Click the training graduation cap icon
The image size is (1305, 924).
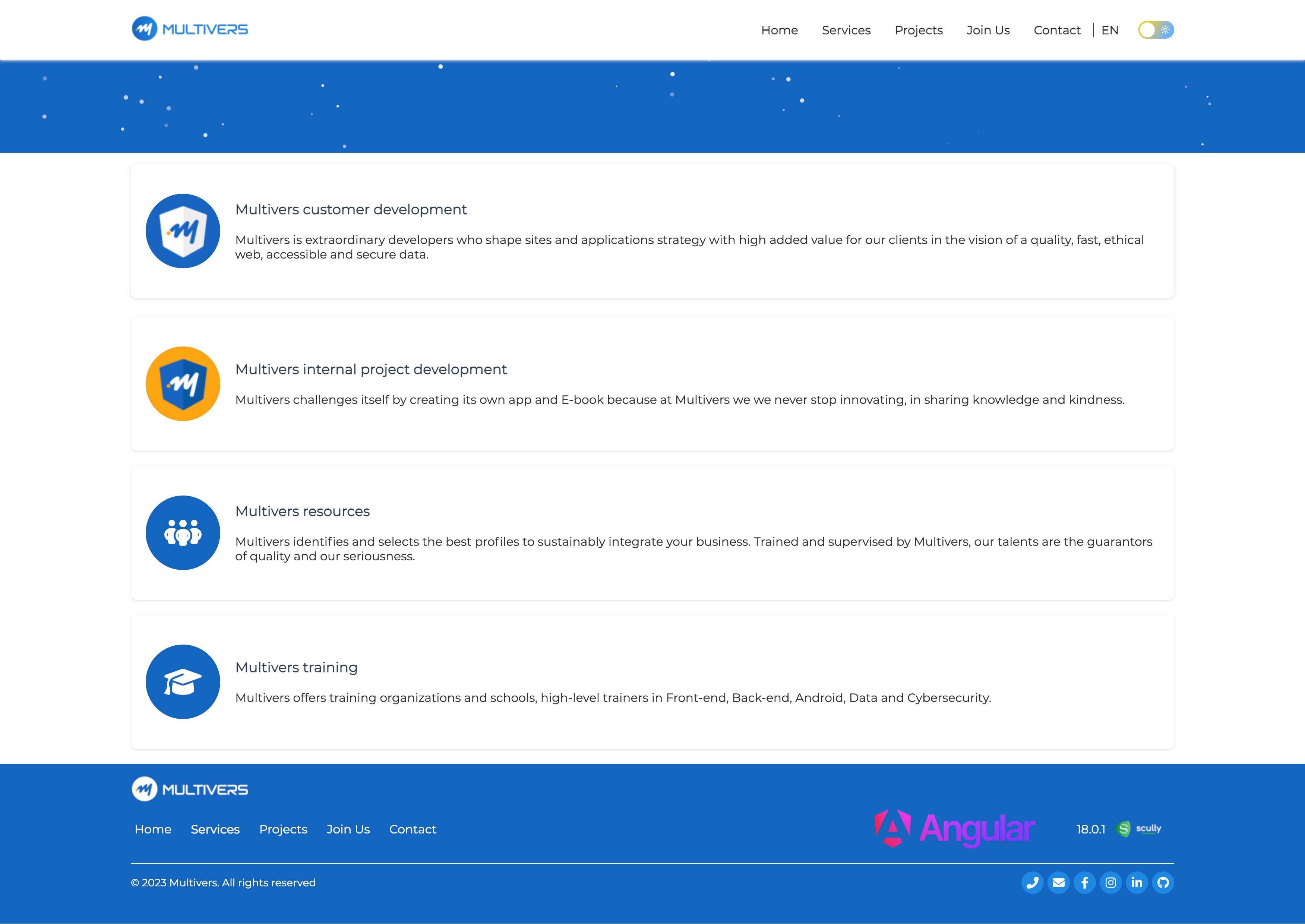click(x=183, y=681)
